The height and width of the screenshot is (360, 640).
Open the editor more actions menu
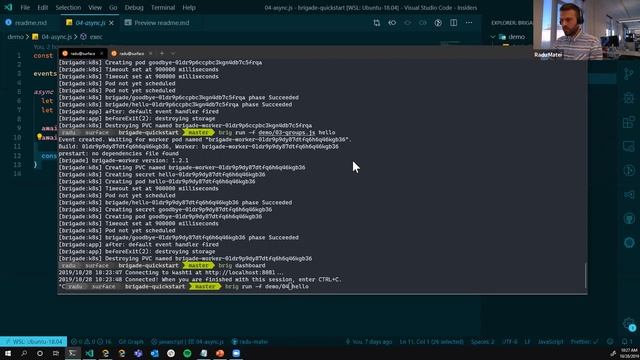coord(469,23)
